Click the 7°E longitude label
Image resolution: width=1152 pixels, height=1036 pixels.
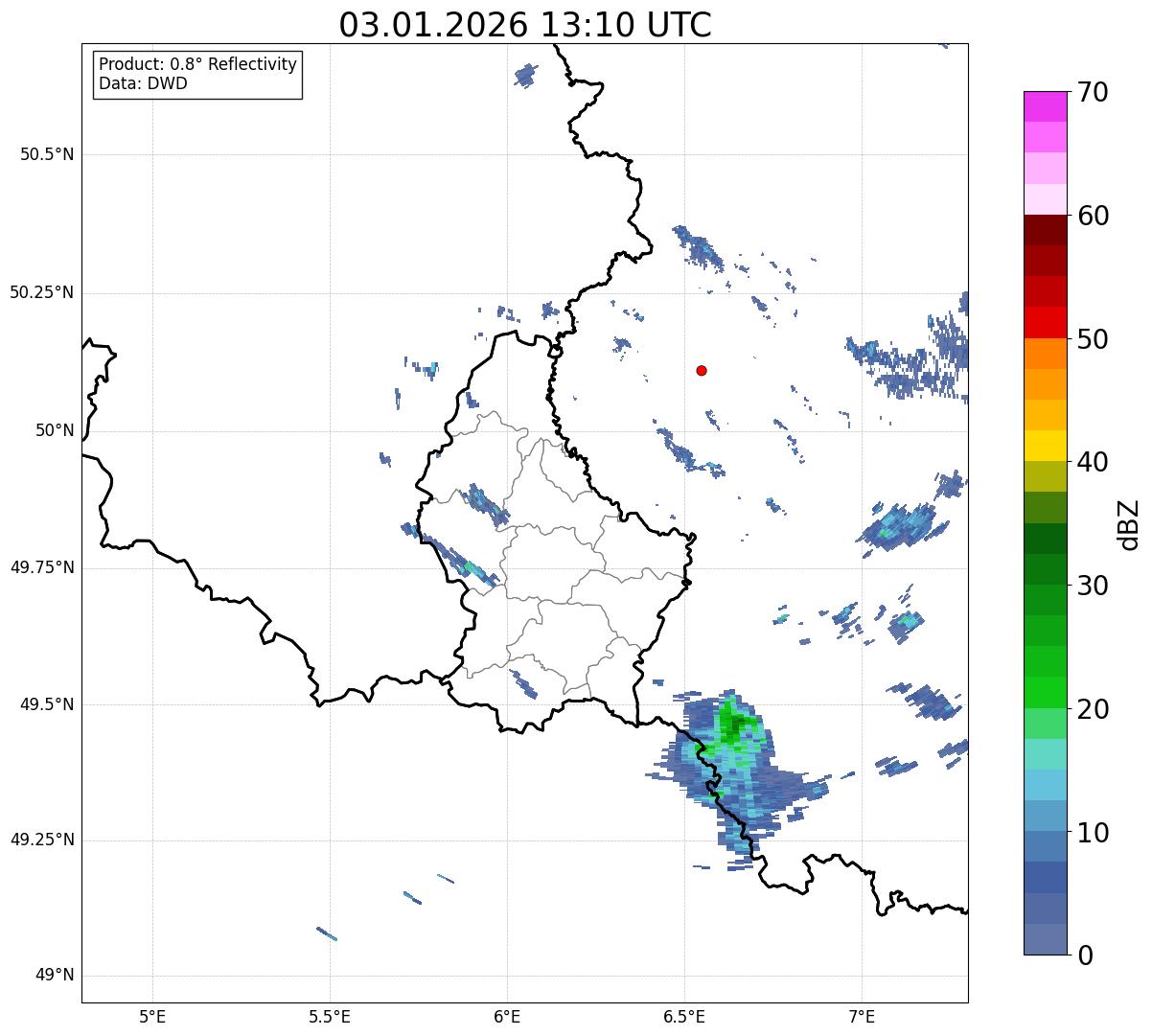[x=862, y=1016]
